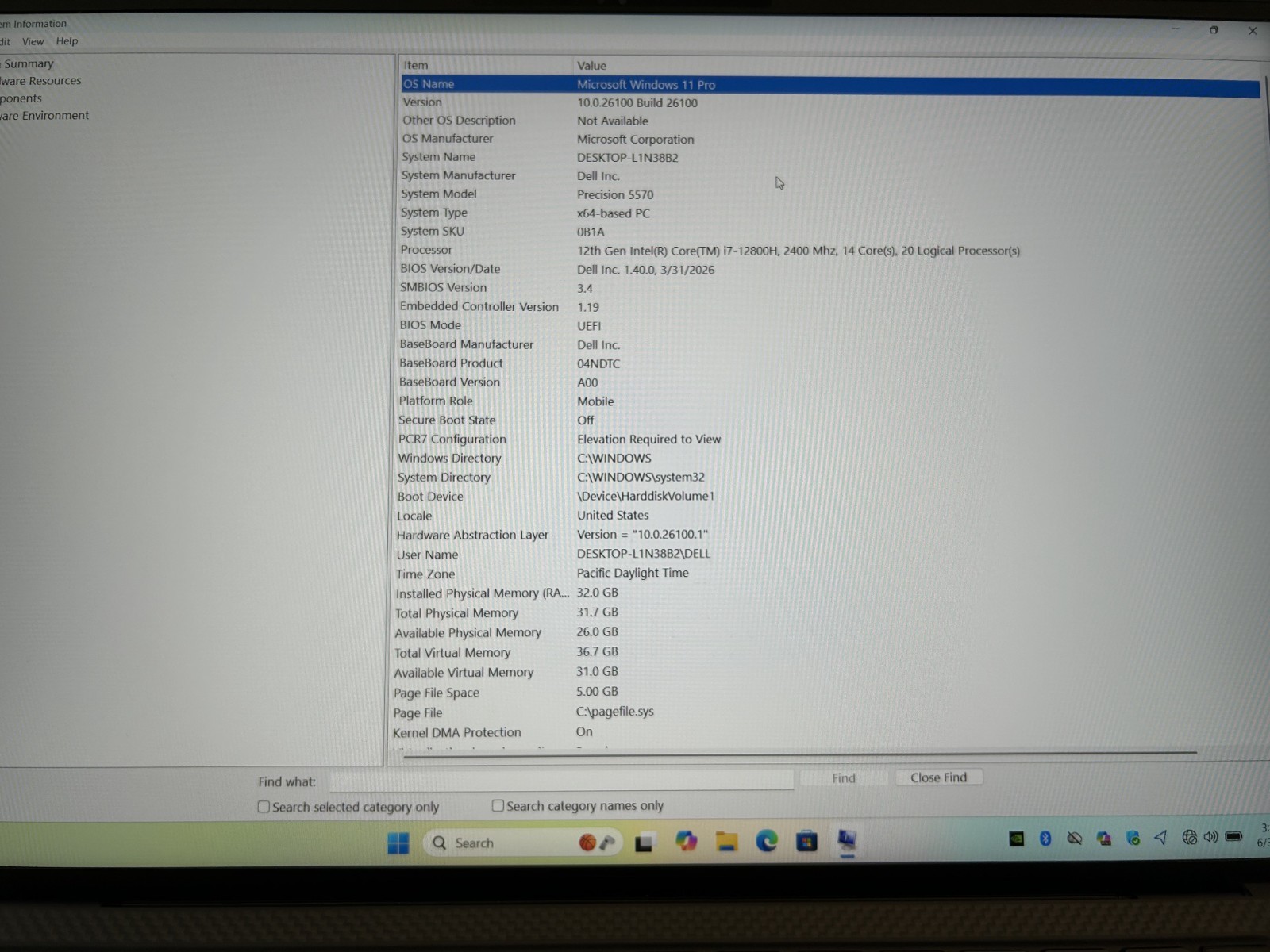The height and width of the screenshot is (952, 1270).
Task: Open the Edit menu
Action: pyautogui.click(x=5, y=41)
